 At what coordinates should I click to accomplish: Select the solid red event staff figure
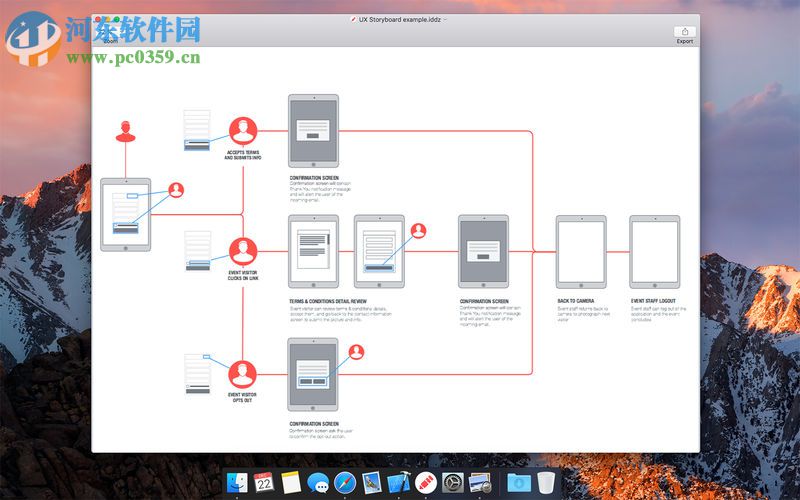click(126, 132)
